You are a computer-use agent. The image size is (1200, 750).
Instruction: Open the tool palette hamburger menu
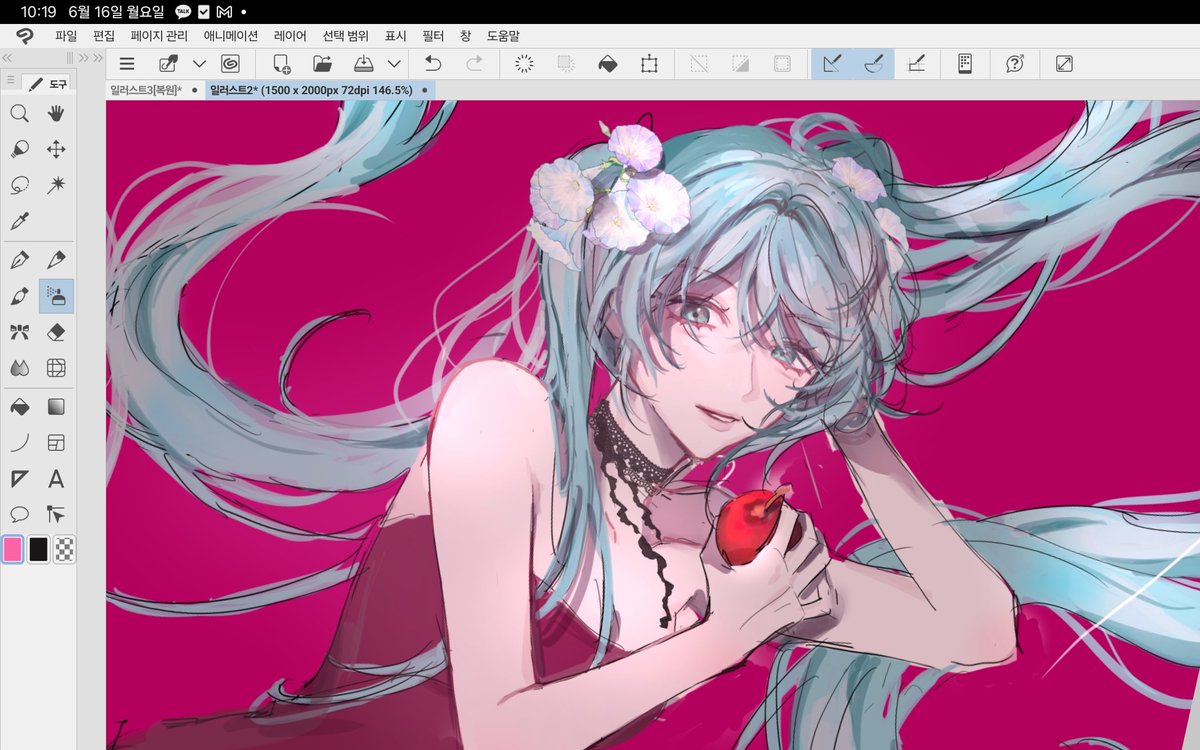(x=11, y=82)
